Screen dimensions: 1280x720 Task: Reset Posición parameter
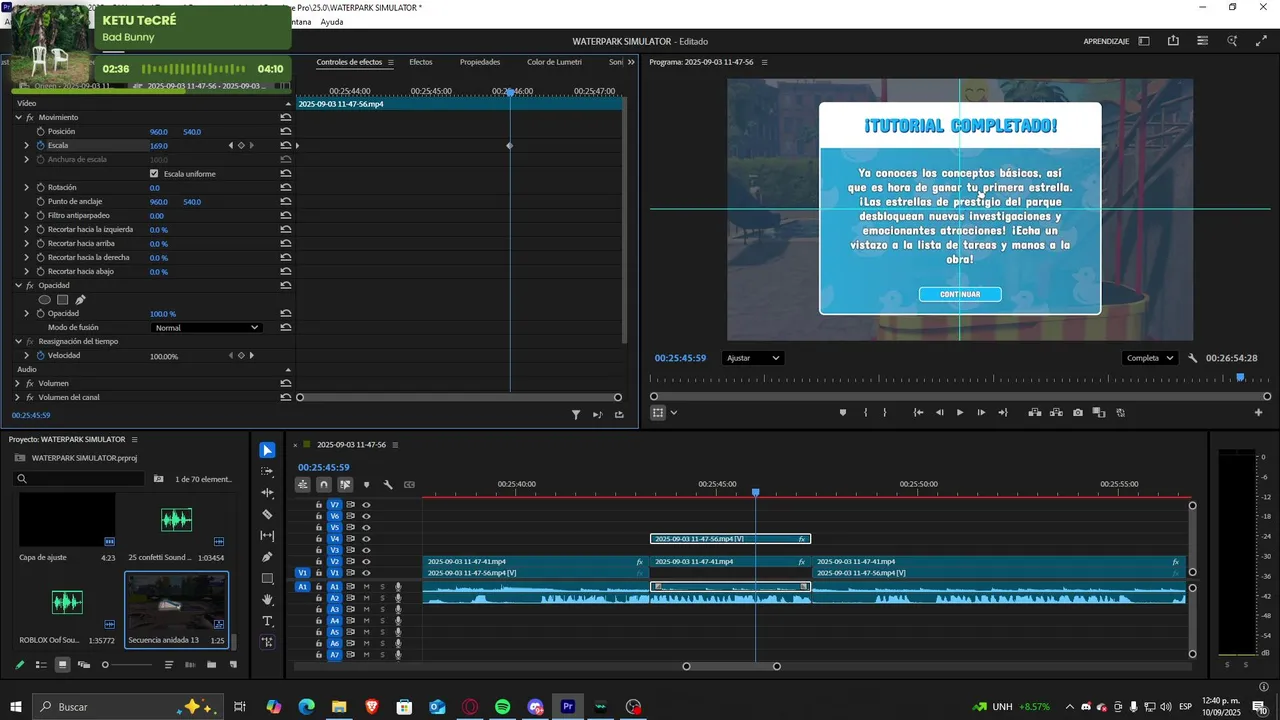pos(286,131)
